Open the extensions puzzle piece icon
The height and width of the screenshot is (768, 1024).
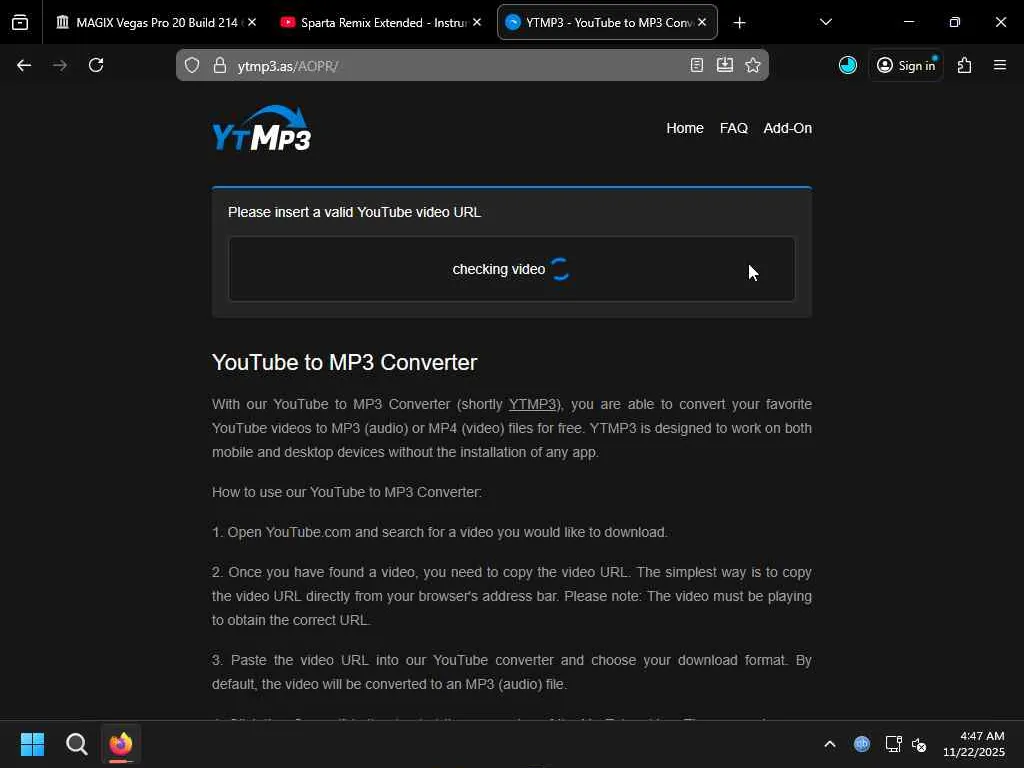pyautogui.click(x=965, y=65)
